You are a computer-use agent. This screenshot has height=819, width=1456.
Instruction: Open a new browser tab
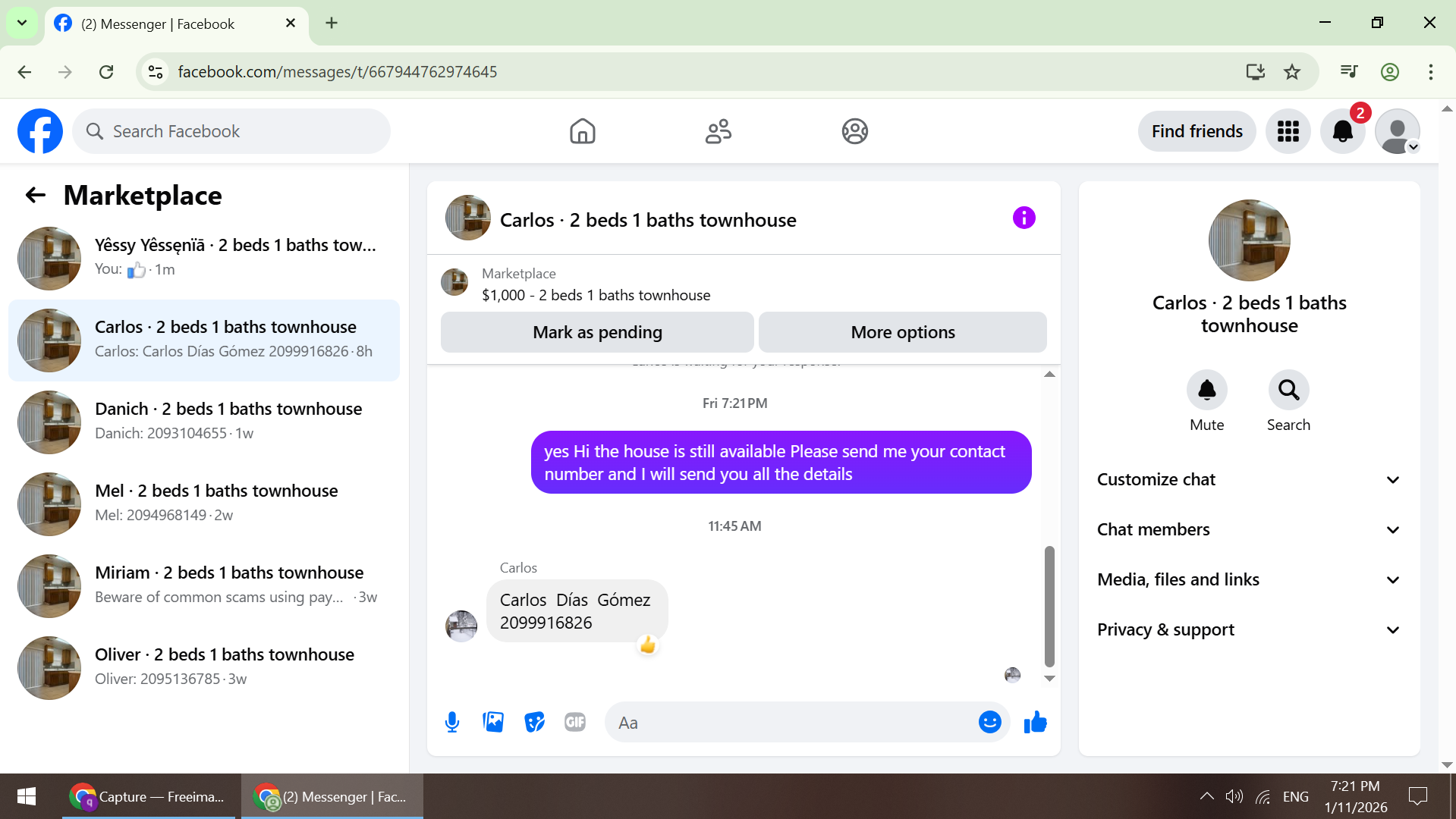click(332, 24)
